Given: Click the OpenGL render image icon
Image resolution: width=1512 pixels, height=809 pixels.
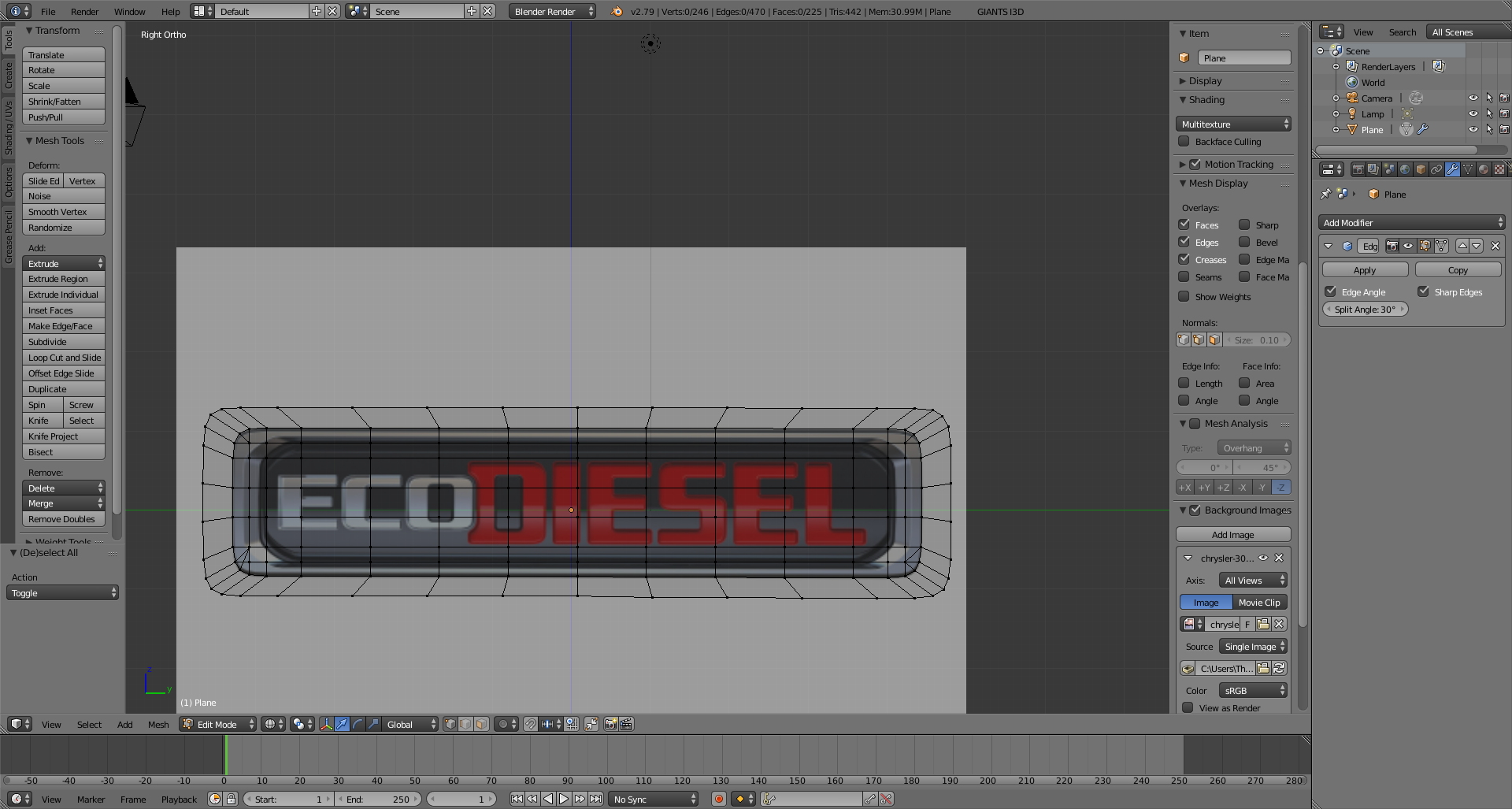Looking at the screenshot, I should click(610, 724).
